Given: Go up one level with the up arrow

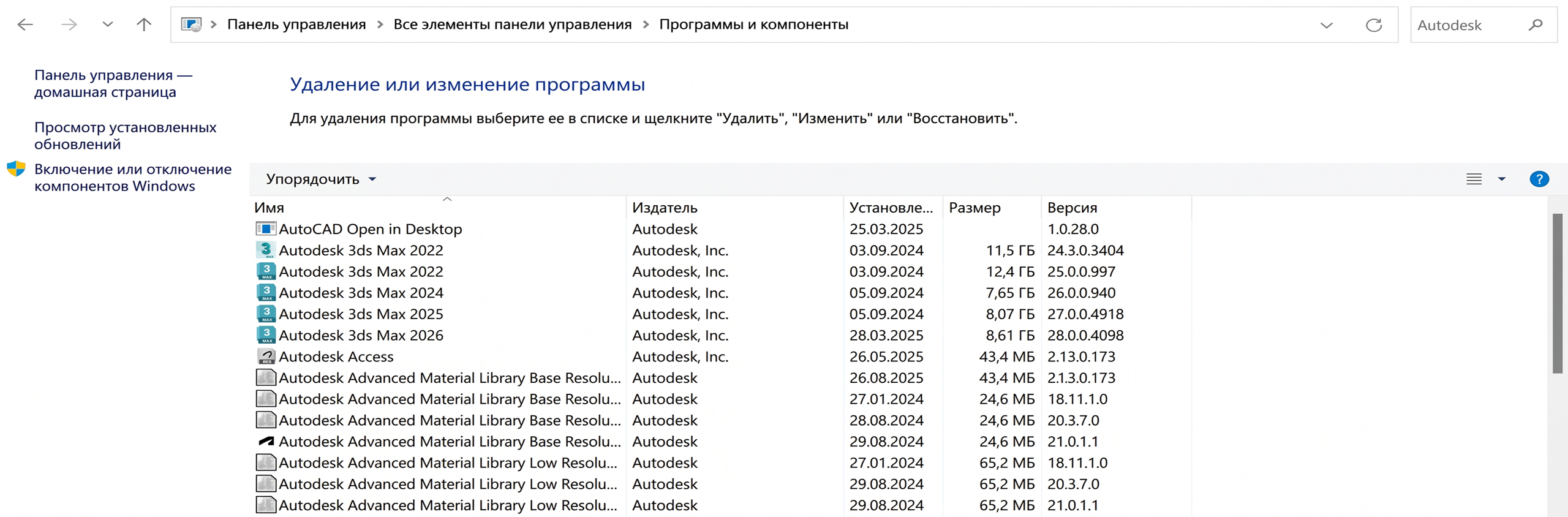Looking at the screenshot, I should [x=144, y=25].
